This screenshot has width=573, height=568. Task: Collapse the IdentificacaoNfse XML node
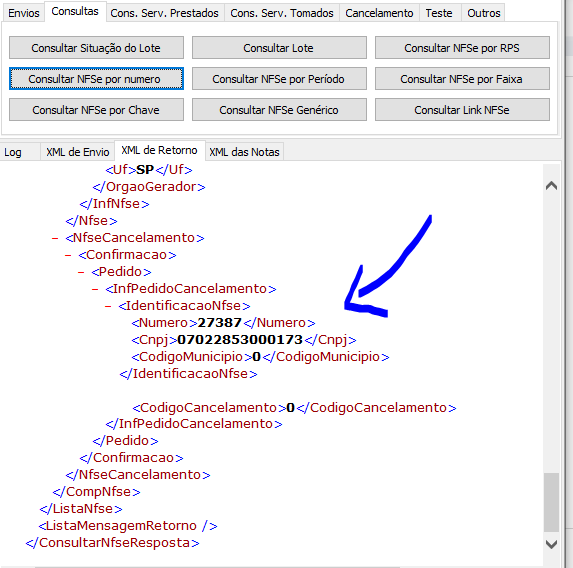pyautogui.click(x=108, y=306)
